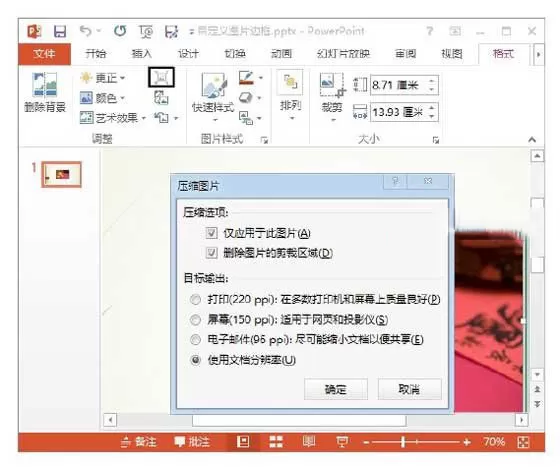
Task: Click the zoom slider handle
Action: pos(403,442)
